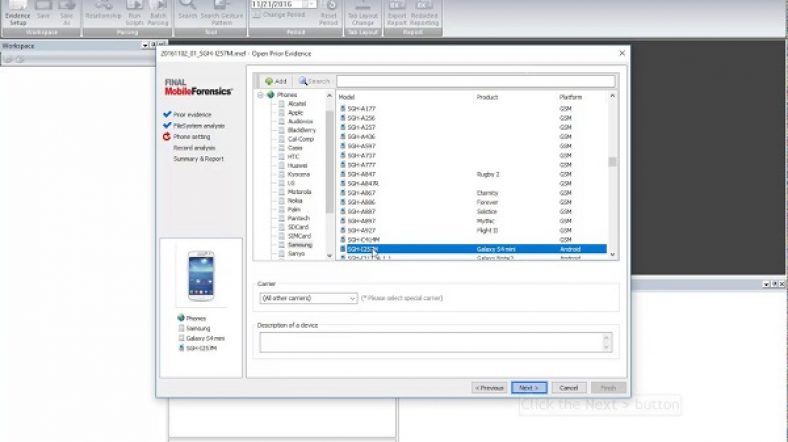Screen dimensions: 788x442
Task: Select the Forever model row
Action: pyautogui.click(x=472, y=202)
